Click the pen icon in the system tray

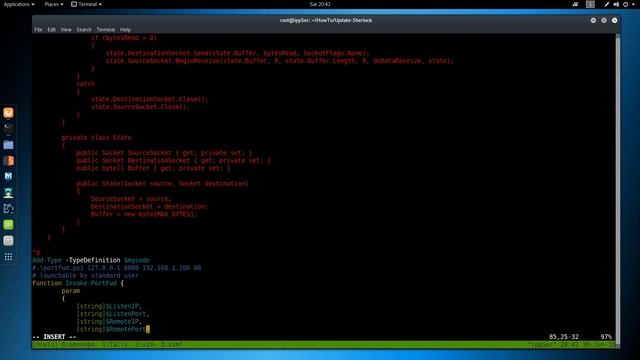[607, 4]
